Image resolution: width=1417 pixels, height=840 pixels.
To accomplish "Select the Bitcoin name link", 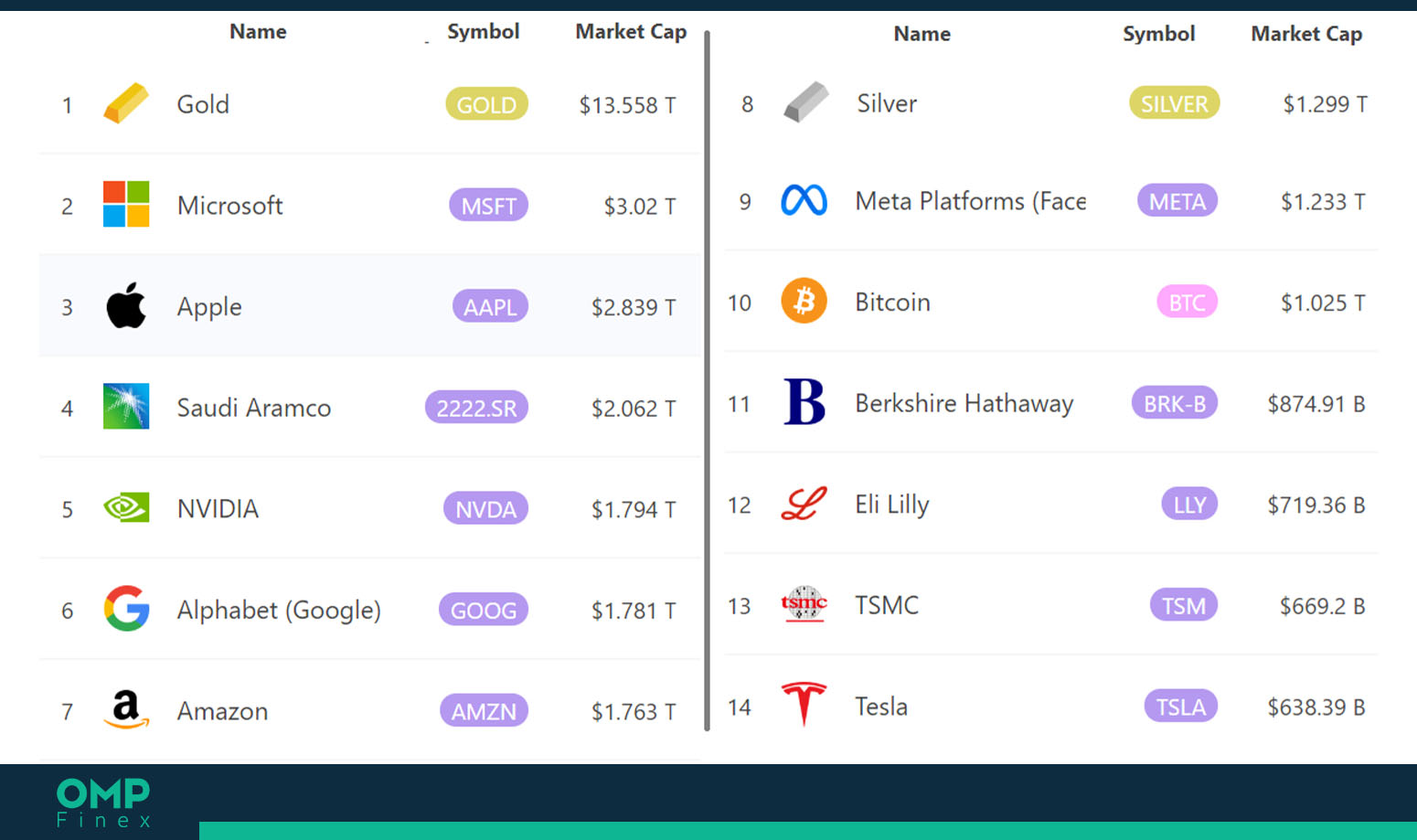I will pos(892,302).
